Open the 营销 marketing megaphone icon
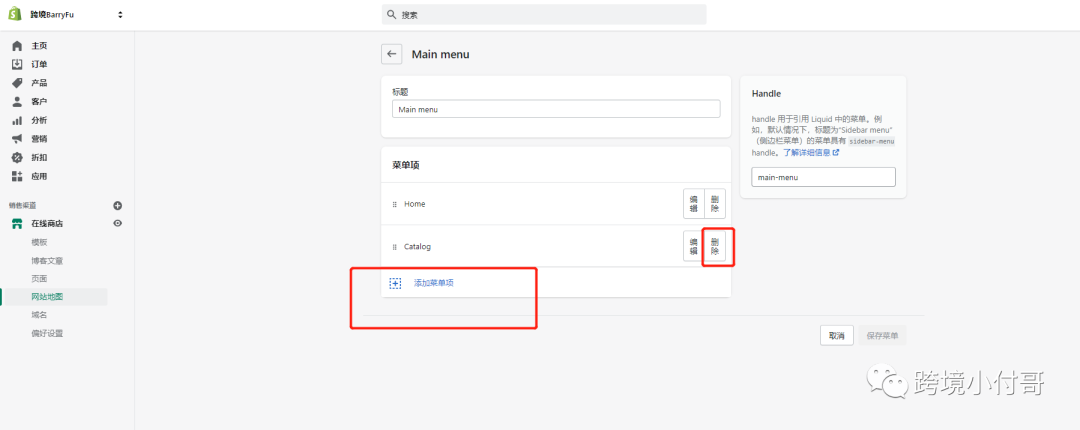 tap(17, 139)
